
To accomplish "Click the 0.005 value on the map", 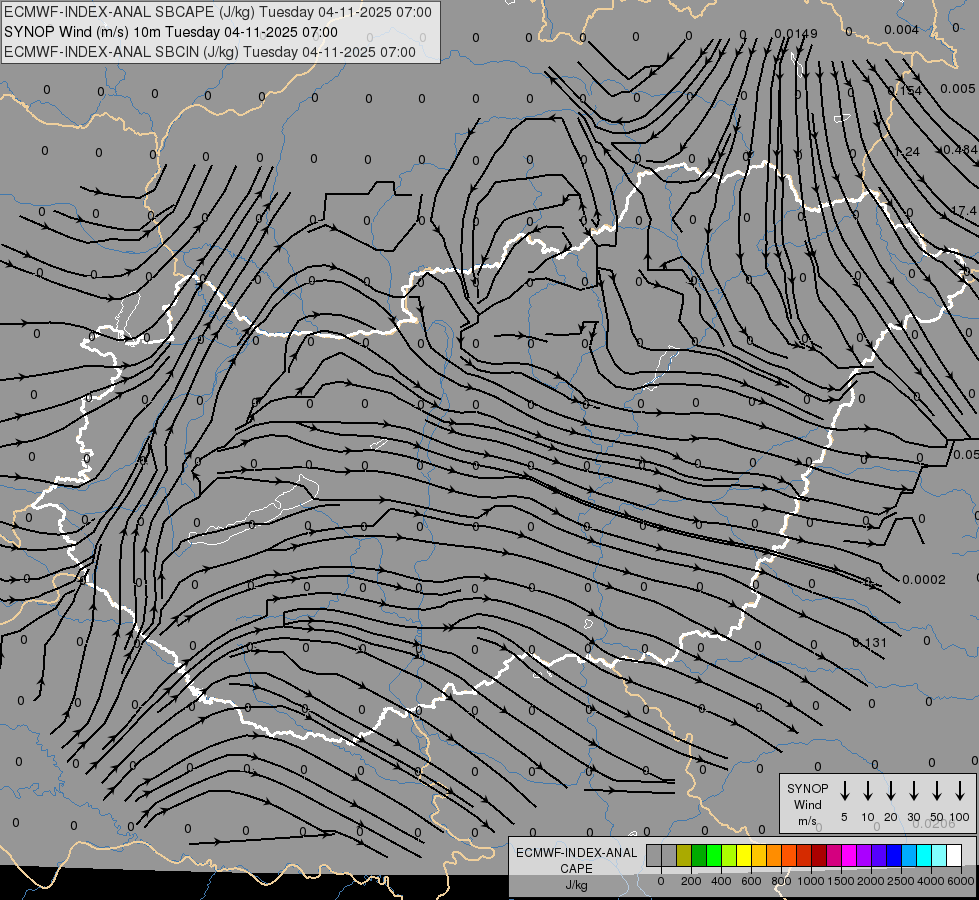I will pos(958,88).
